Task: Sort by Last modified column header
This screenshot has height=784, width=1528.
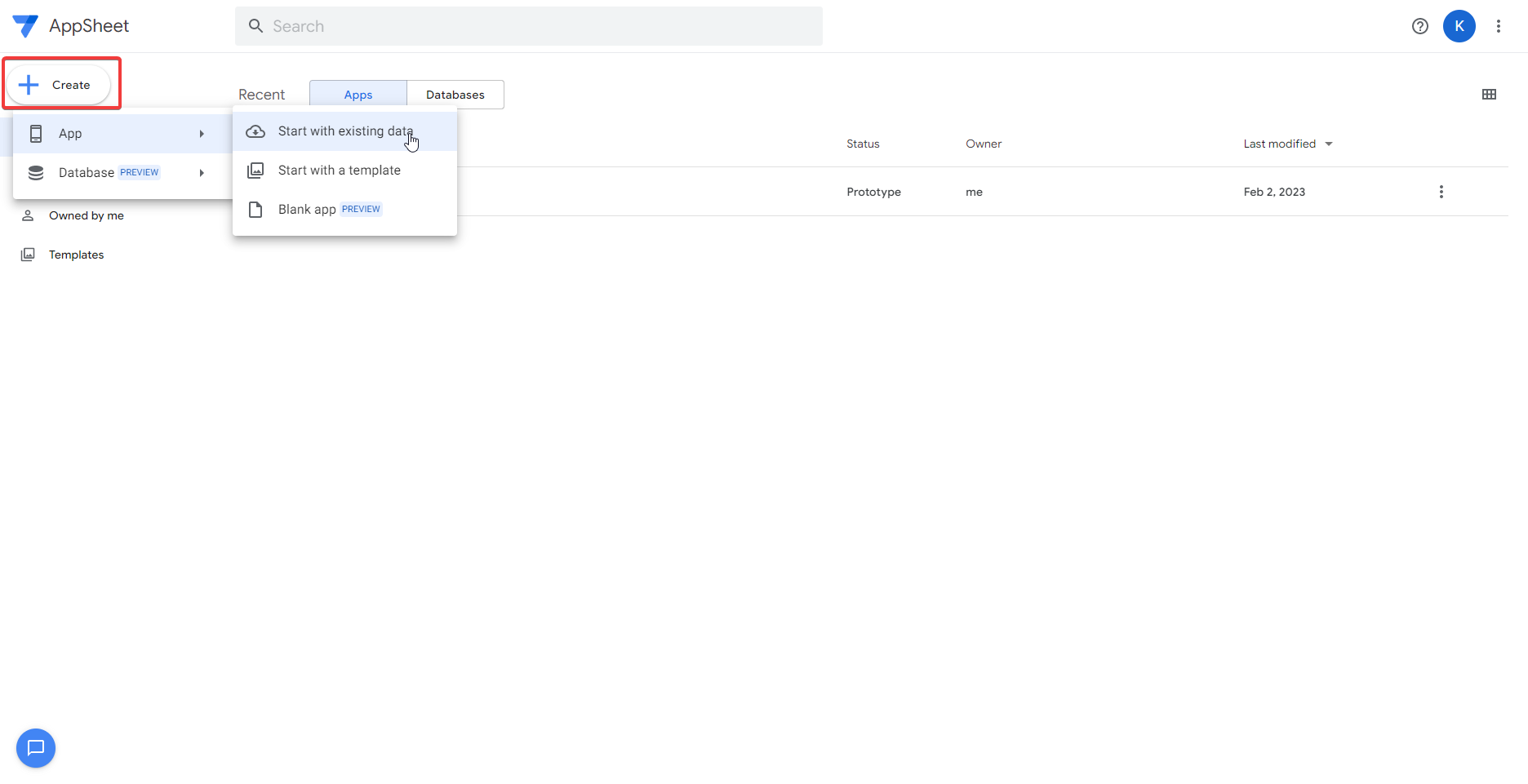Action: (x=1280, y=144)
